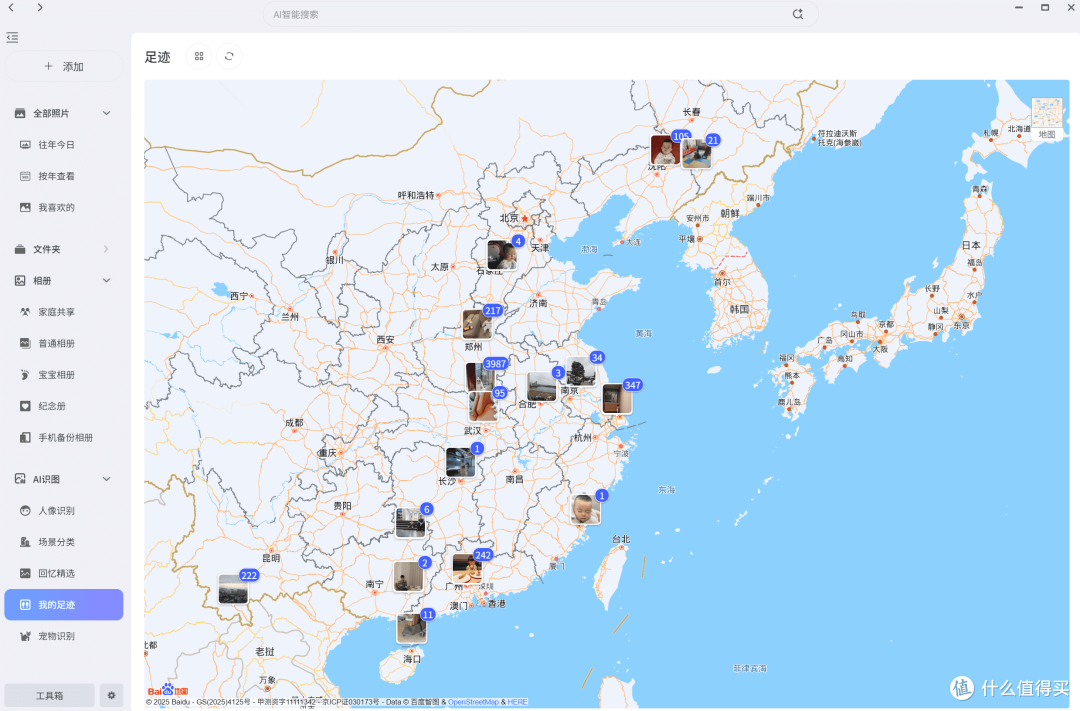The image size is (1080, 711).
Task: Open the HERE link in map footer
Action: 518,702
